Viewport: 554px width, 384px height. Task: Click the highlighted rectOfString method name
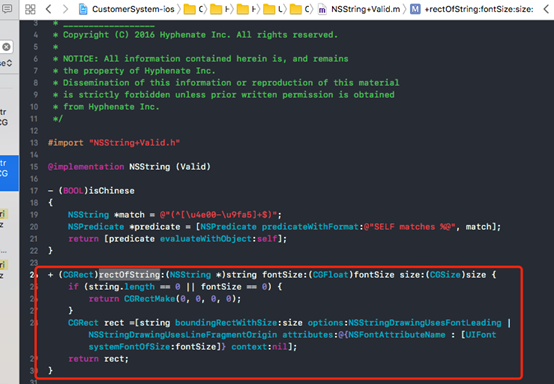pyautogui.click(x=129, y=275)
